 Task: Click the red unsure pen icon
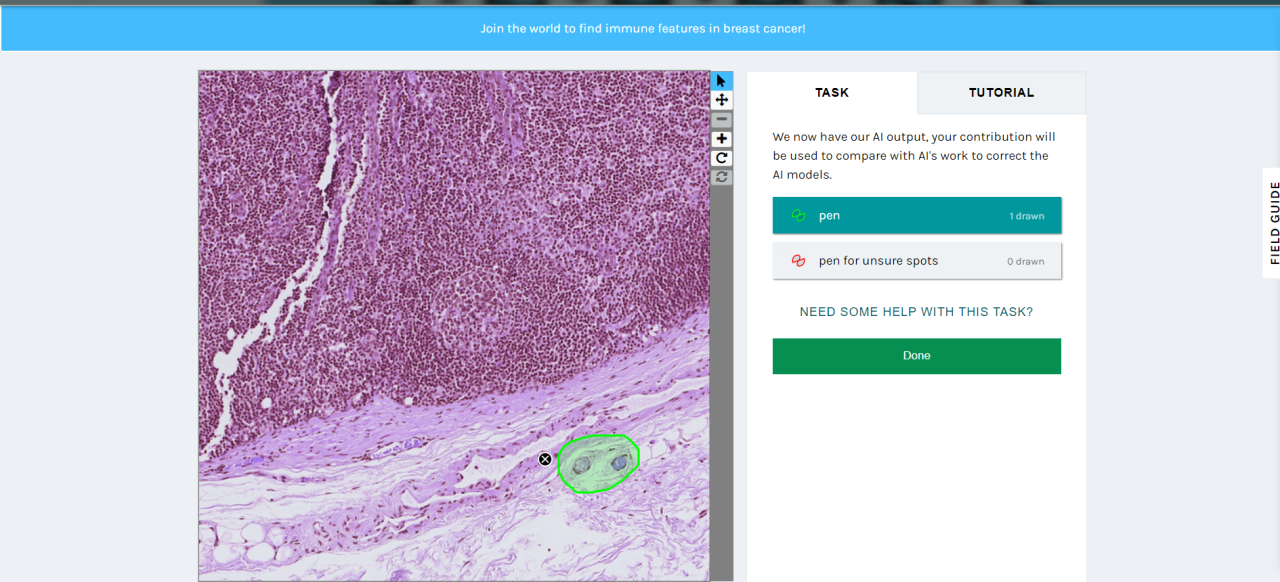798,260
